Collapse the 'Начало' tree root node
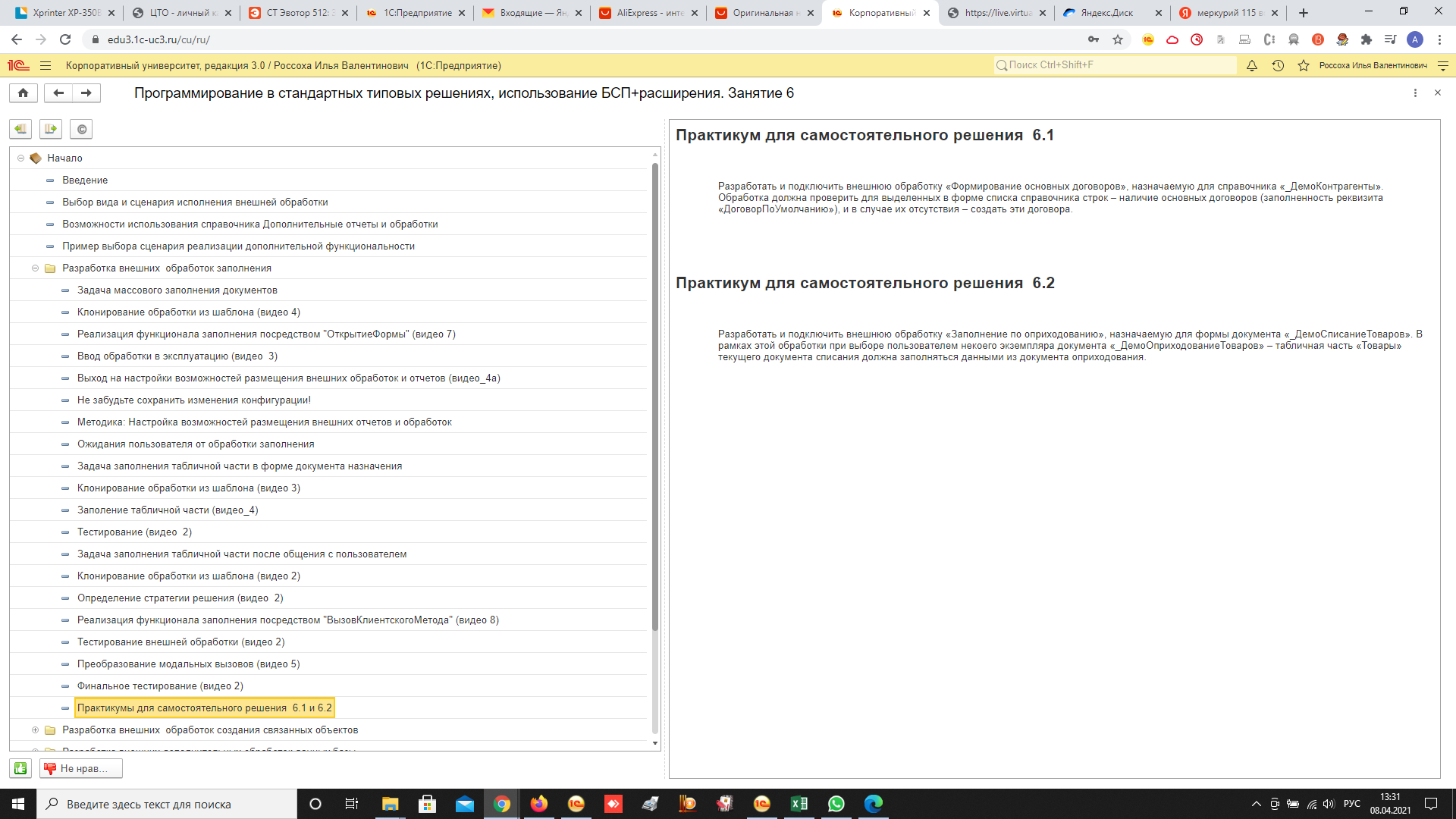The image size is (1456, 819). click(21, 158)
